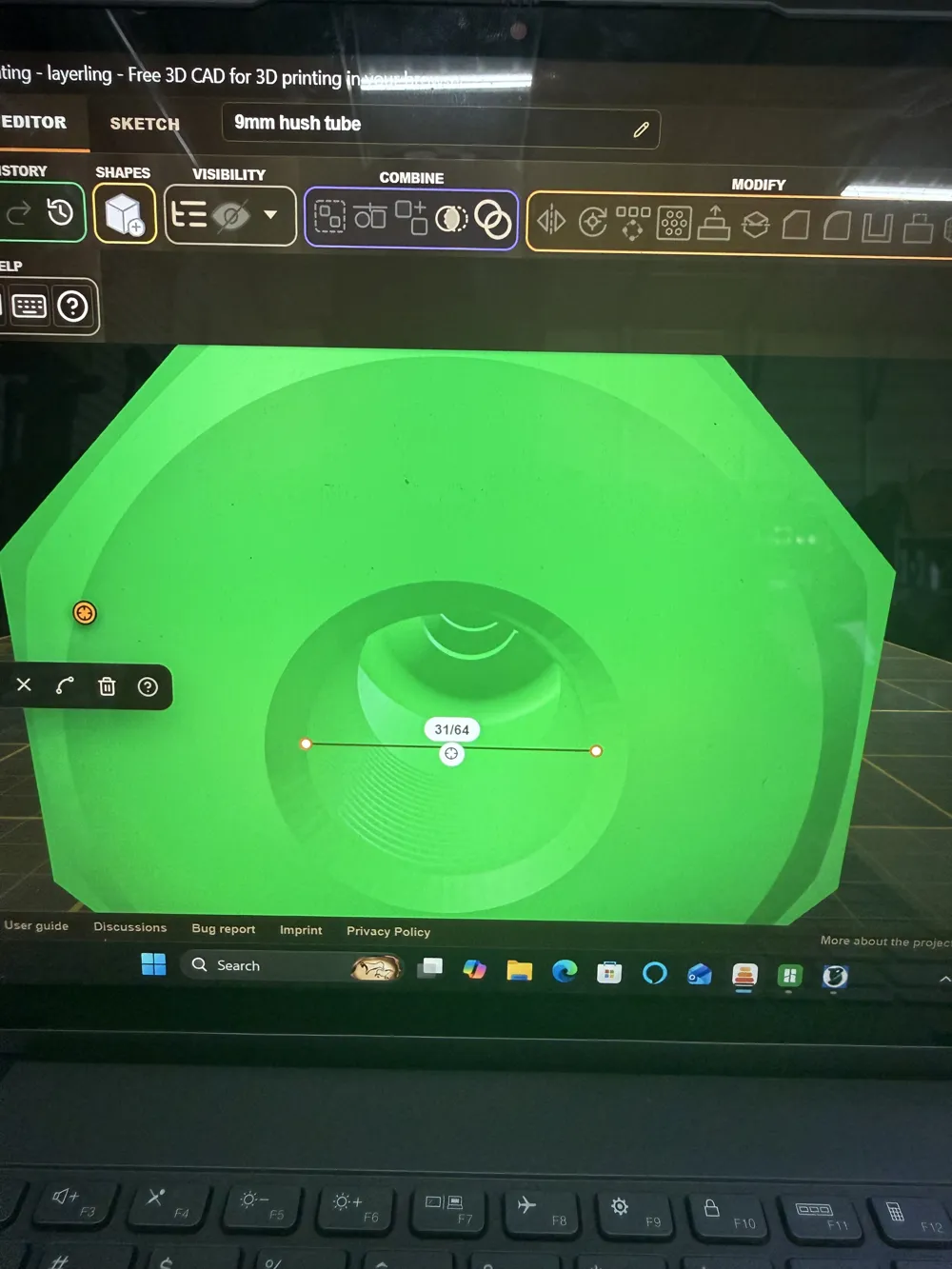Close the floating sketch toolbar with X
Screen dimensions: 952x1269
pyautogui.click(x=24, y=684)
